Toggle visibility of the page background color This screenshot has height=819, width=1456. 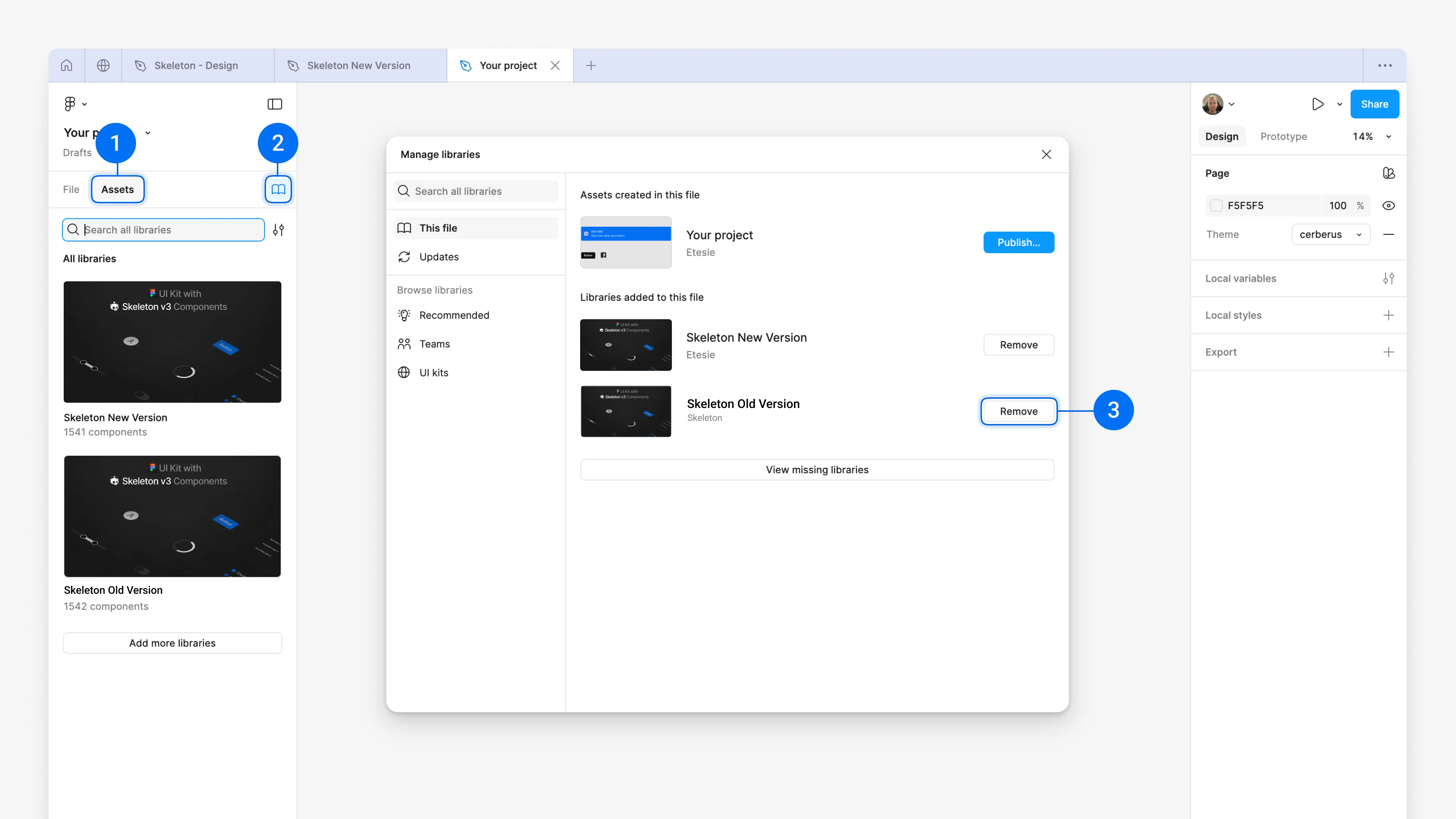pos(1389,205)
